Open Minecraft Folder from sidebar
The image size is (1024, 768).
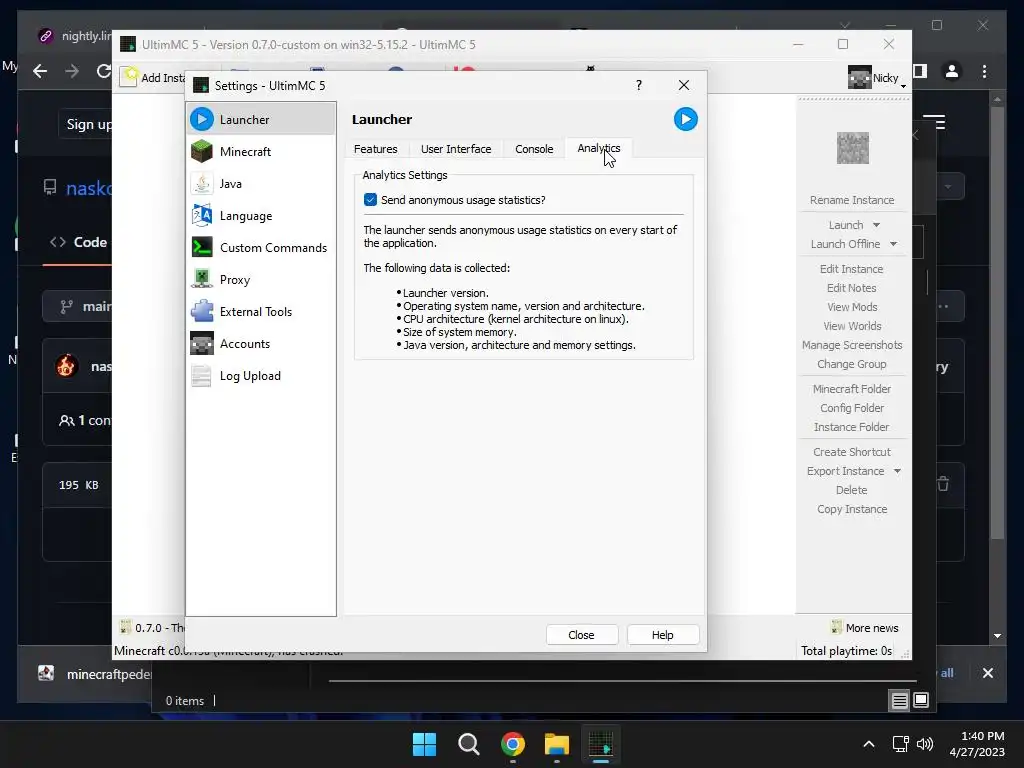852,389
